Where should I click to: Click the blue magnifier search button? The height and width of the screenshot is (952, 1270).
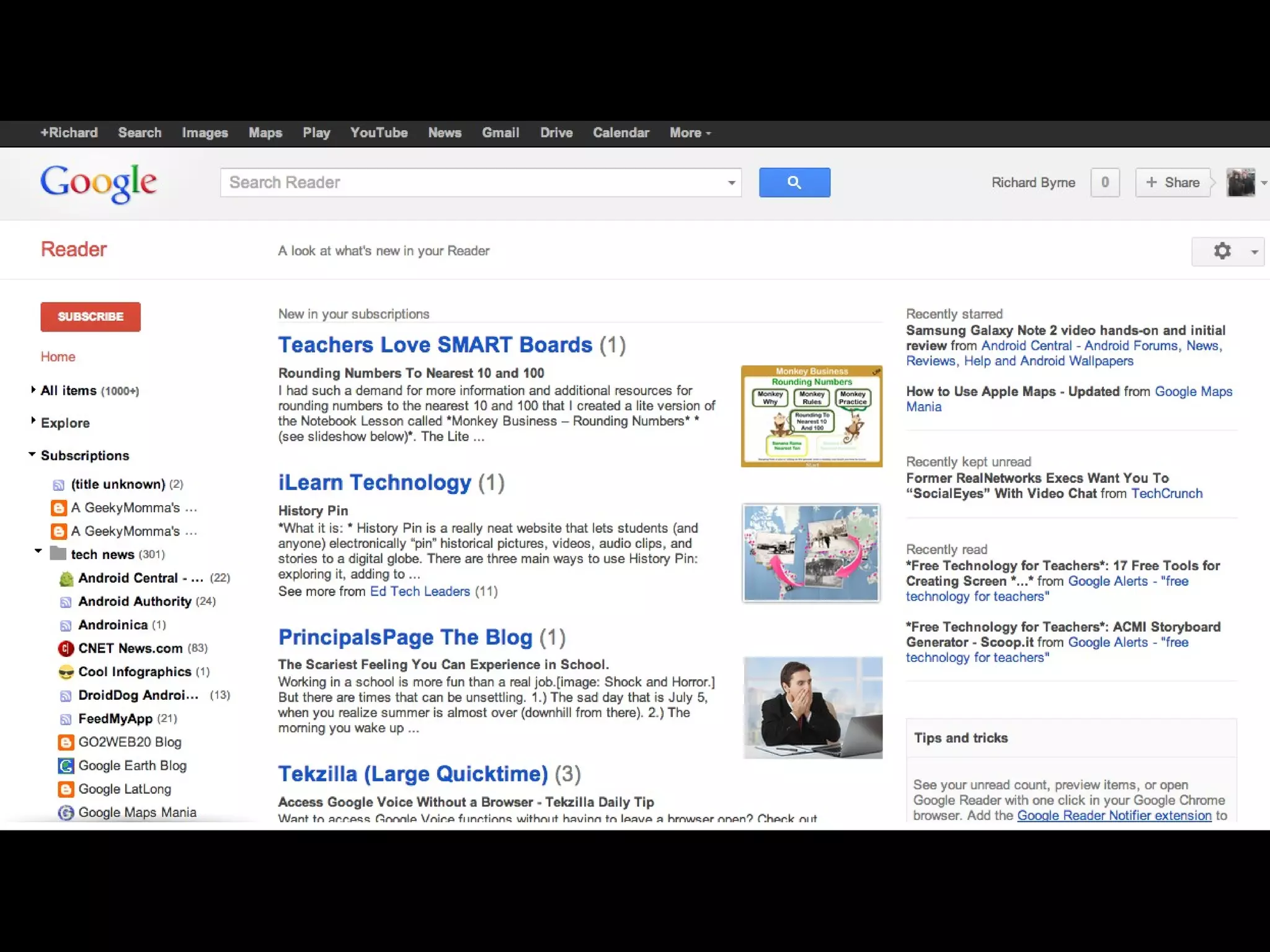(x=794, y=182)
